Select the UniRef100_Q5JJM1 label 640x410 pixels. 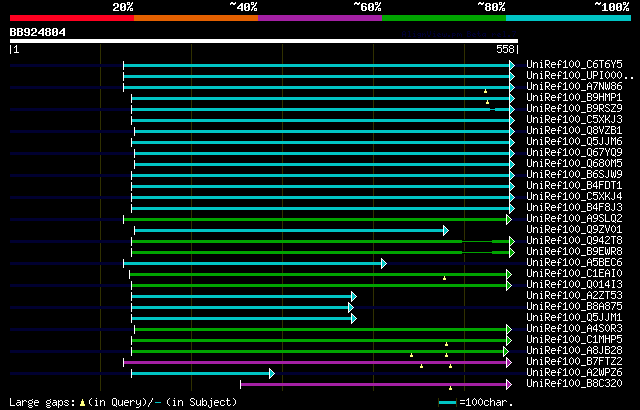coord(574,318)
